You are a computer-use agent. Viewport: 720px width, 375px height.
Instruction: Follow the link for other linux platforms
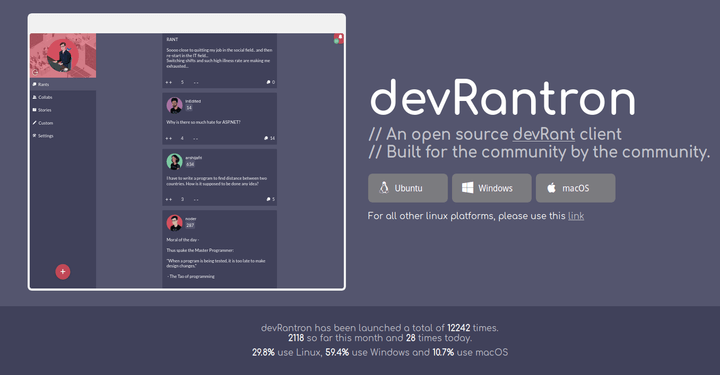(576, 216)
